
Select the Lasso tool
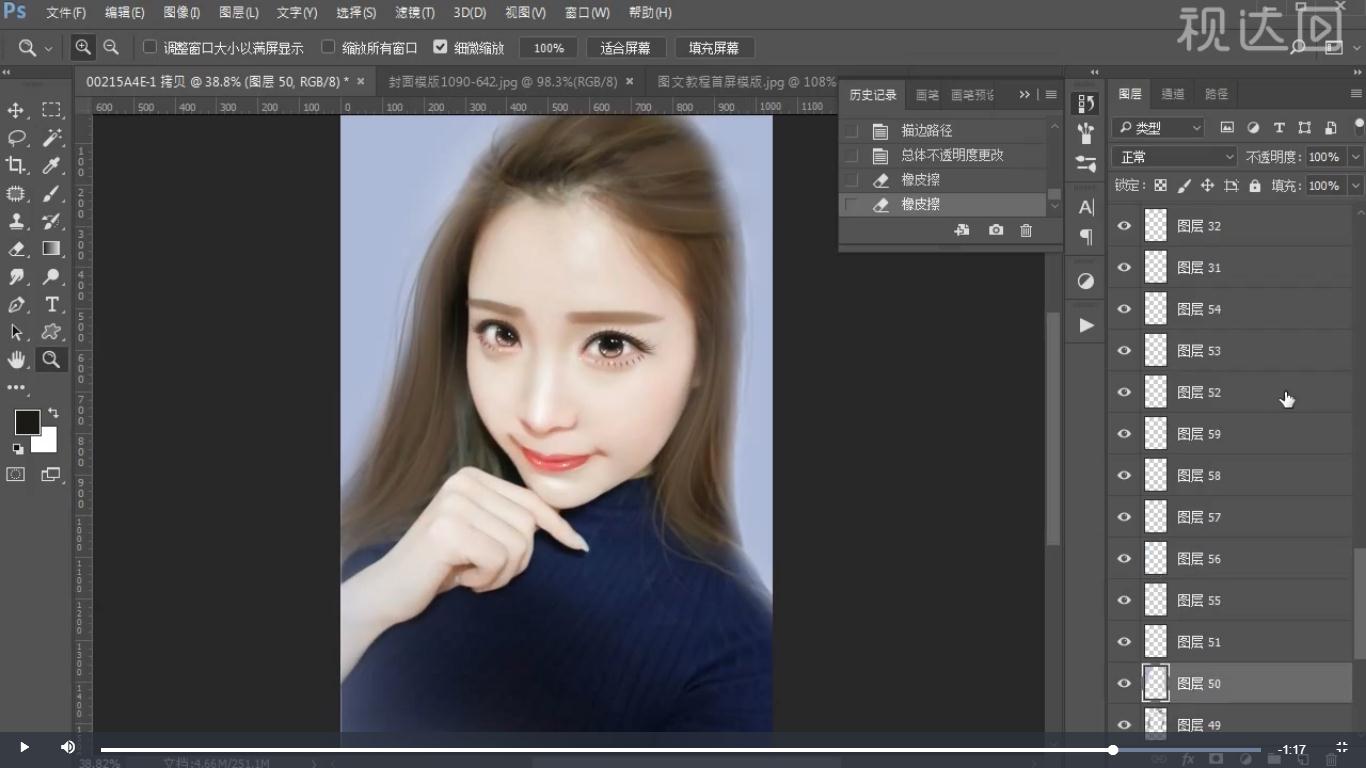[x=16, y=138]
